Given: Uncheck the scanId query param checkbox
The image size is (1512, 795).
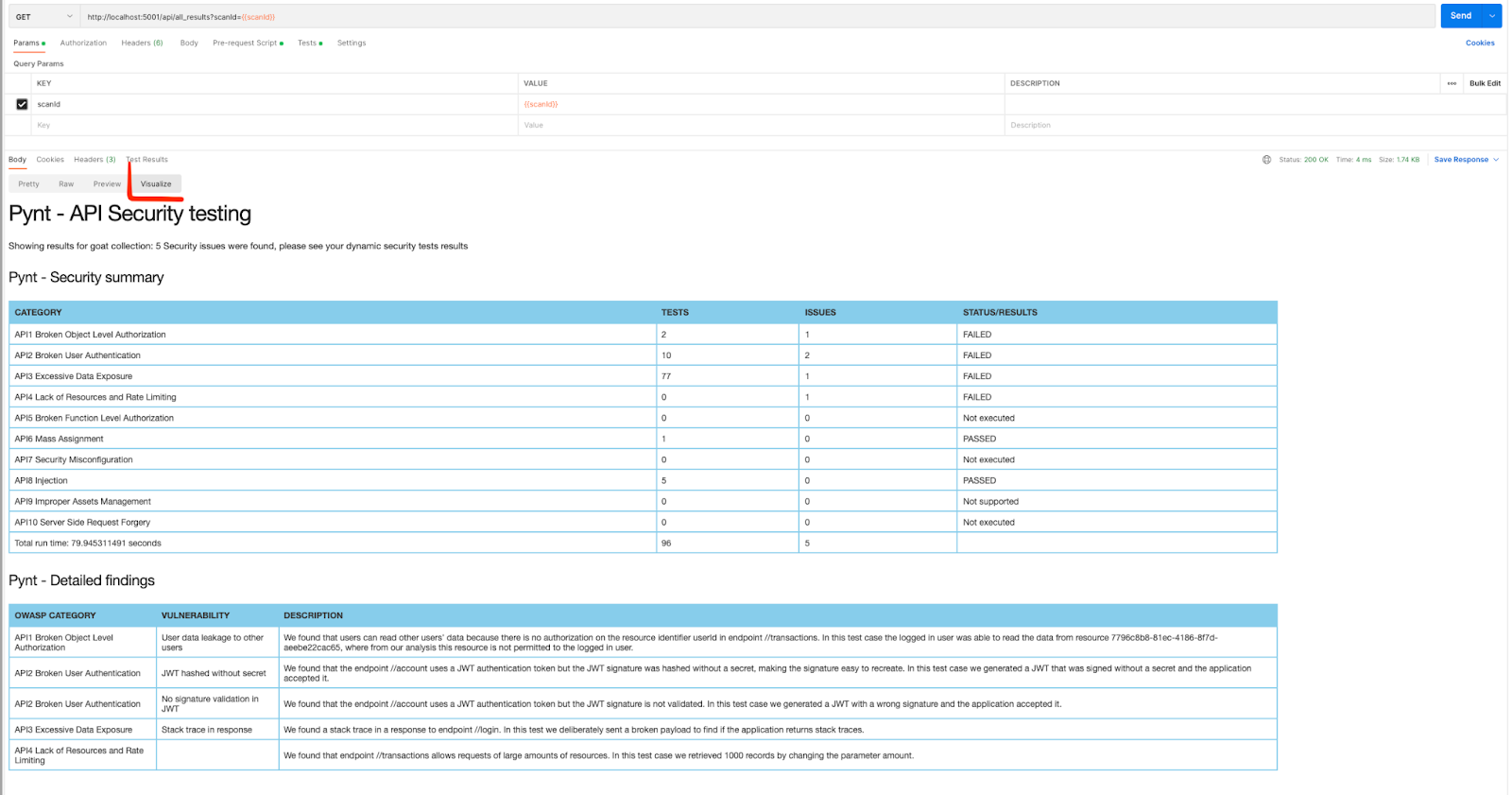Looking at the screenshot, I should [22, 104].
